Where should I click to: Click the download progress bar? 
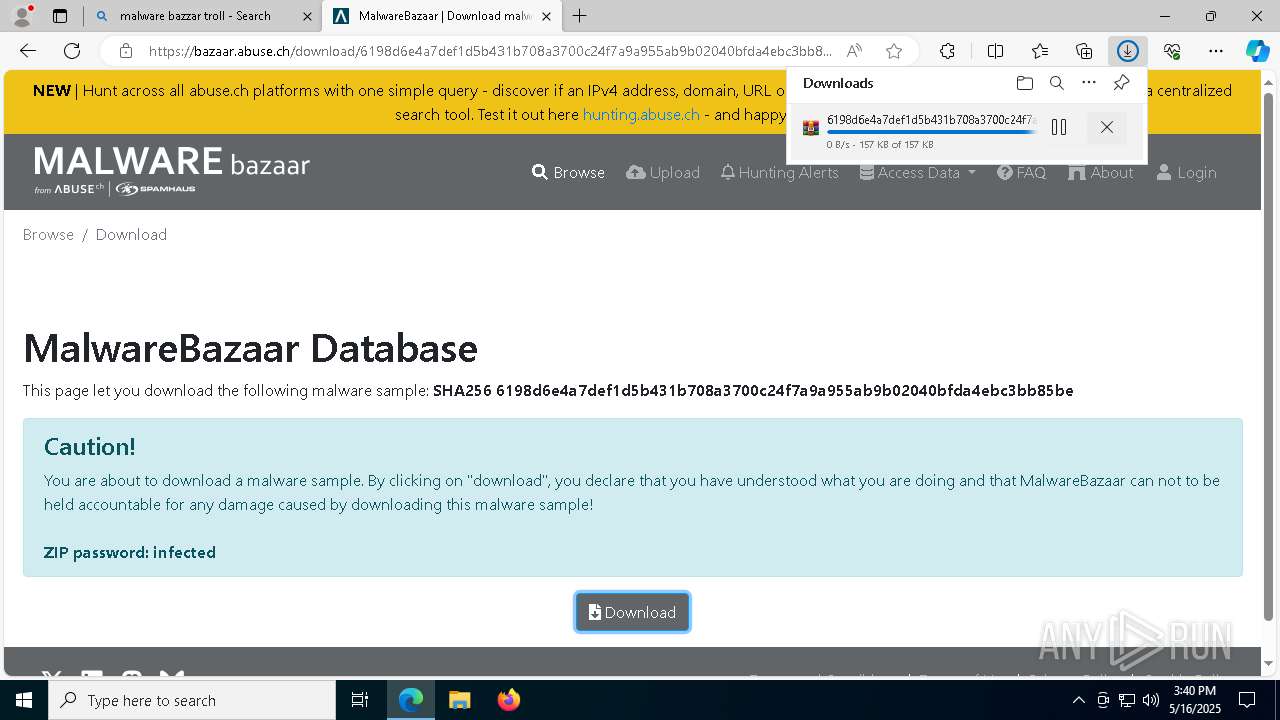(x=931, y=132)
